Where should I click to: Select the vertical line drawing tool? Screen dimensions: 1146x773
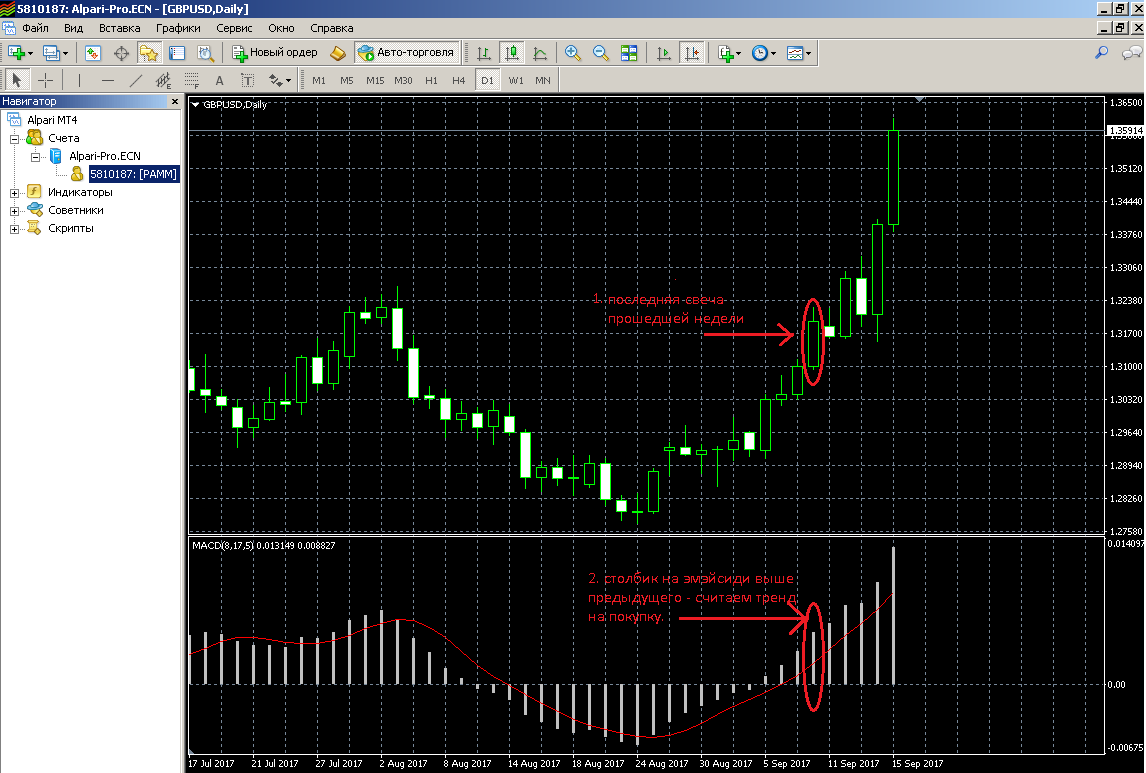pyautogui.click(x=79, y=80)
